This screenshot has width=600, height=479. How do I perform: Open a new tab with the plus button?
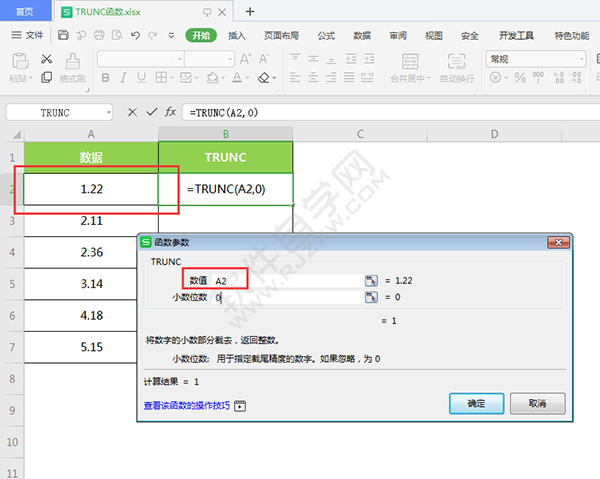pyautogui.click(x=250, y=11)
